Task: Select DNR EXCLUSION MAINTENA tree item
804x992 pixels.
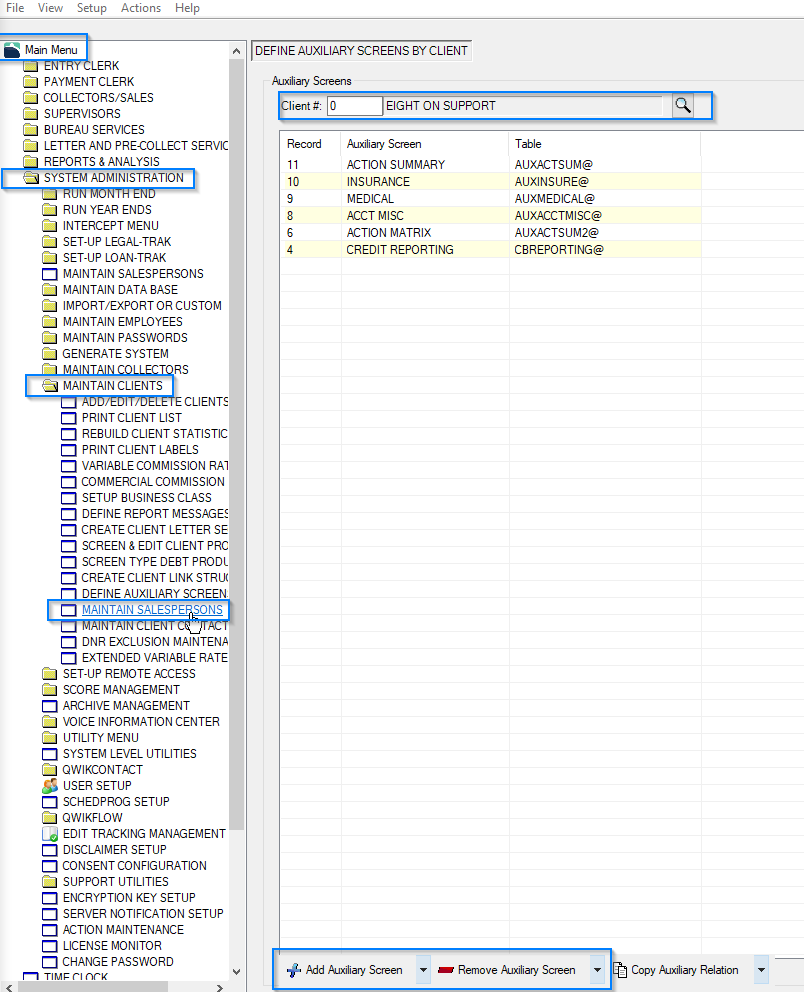Action: click(x=154, y=642)
